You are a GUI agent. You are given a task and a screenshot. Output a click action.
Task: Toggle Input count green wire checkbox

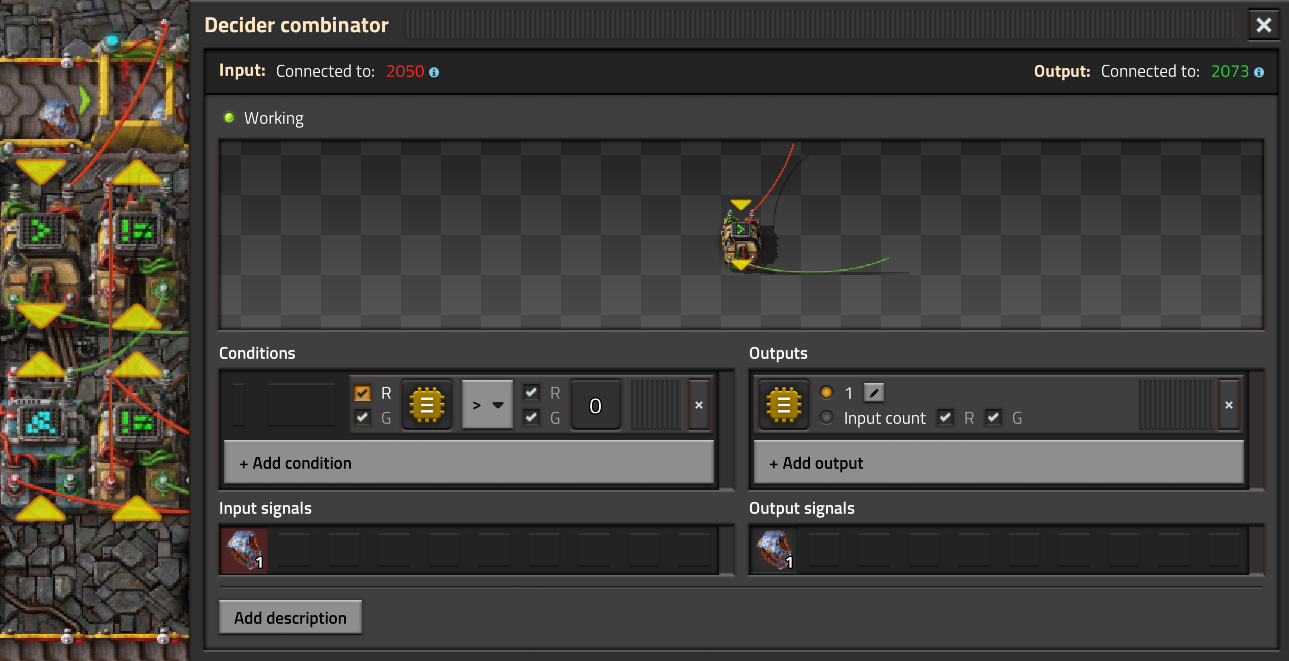pos(993,418)
